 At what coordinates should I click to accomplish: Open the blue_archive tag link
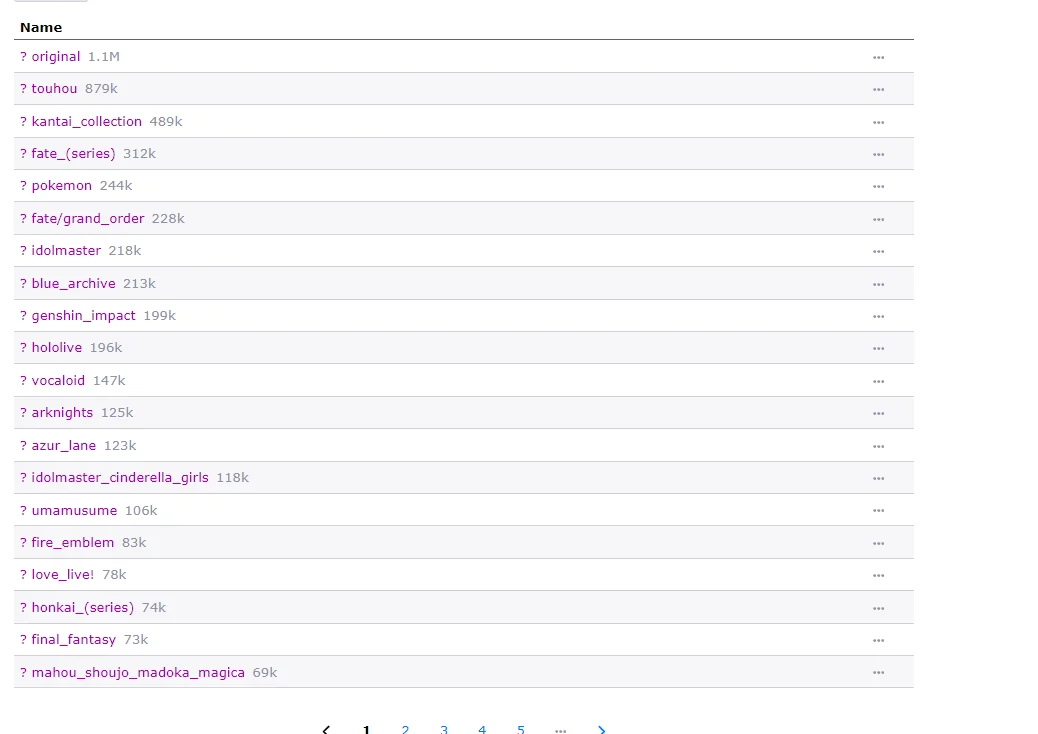point(73,283)
